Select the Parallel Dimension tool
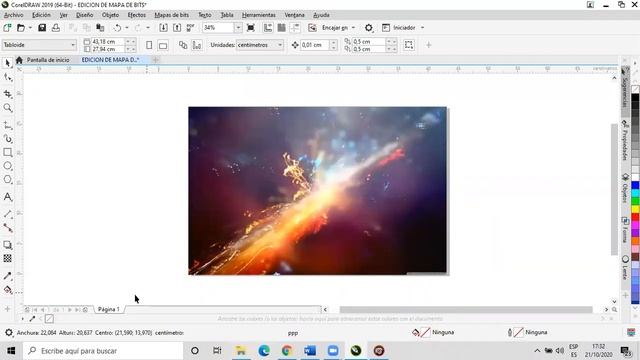The width and height of the screenshot is (640, 360). [x=7, y=214]
